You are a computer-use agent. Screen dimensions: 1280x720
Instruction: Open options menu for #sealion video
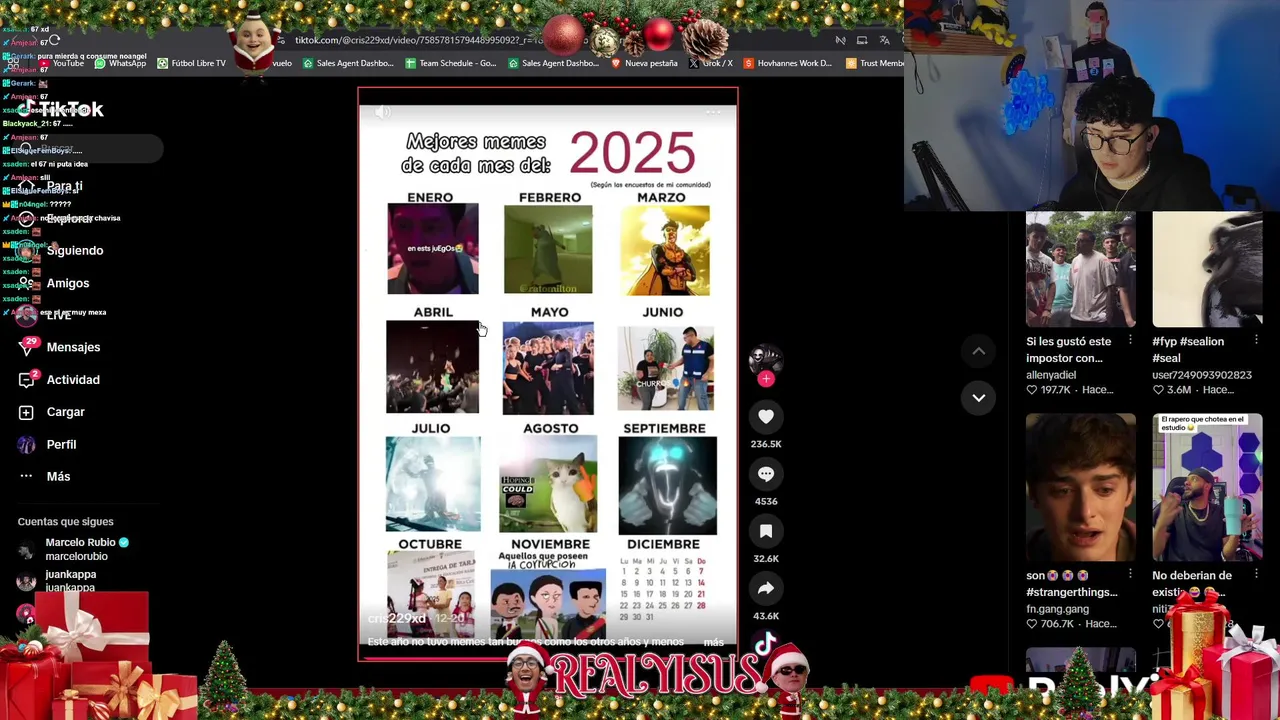[1257, 341]
